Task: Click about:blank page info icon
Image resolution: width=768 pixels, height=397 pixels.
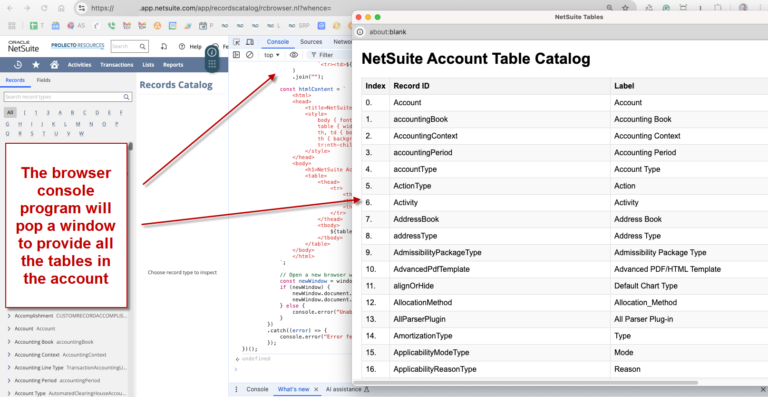Action: click(360, 32)
